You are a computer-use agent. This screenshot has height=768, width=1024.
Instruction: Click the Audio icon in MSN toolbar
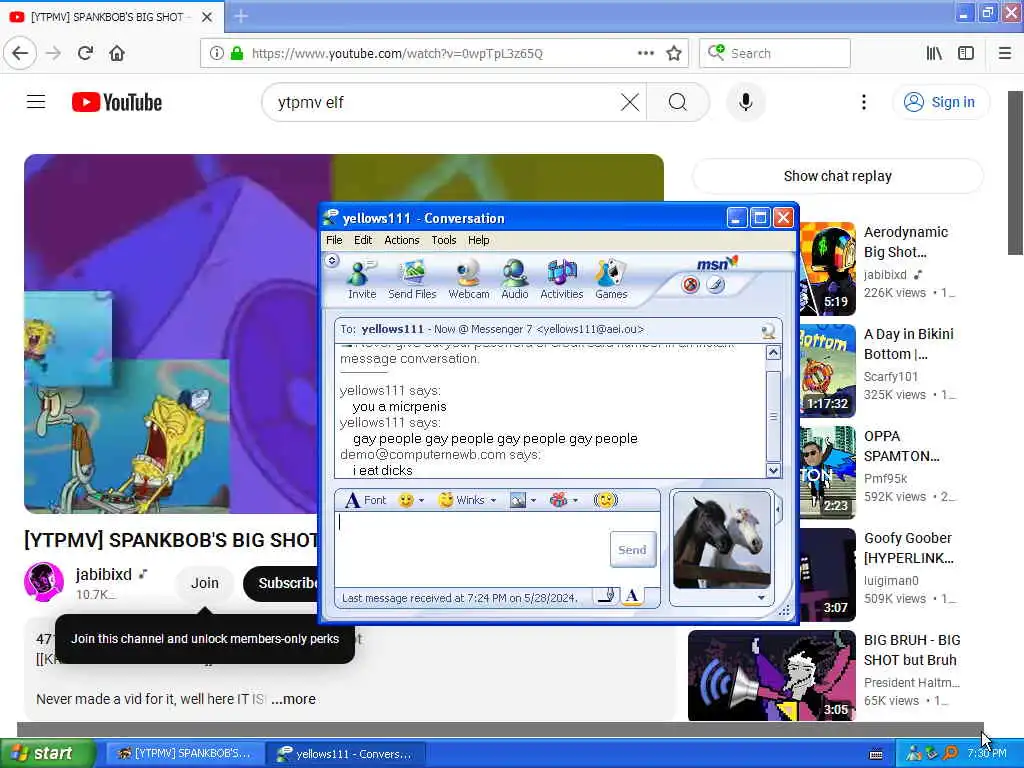515,280
